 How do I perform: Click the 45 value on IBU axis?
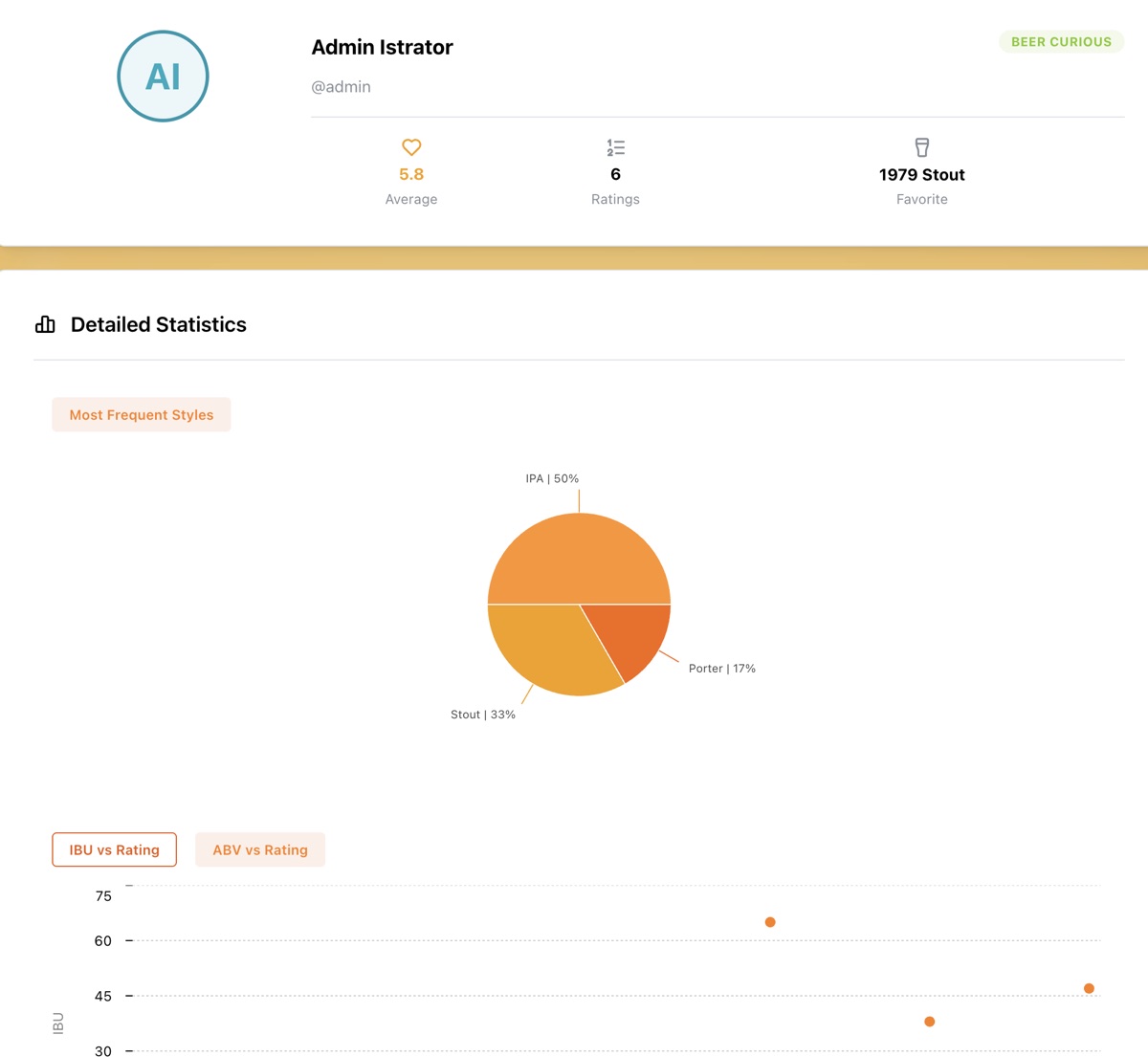coord(103,996)
